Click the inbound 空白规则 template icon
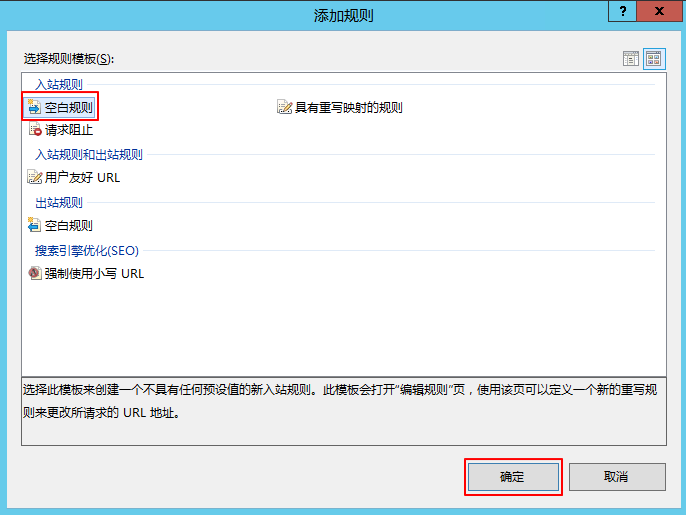 tap(35, 107)
